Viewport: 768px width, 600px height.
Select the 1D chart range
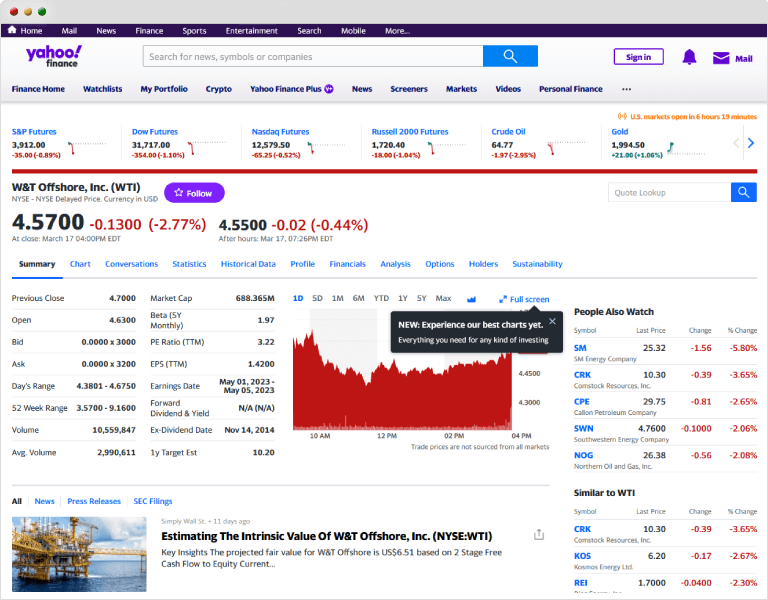pyautogui.click(x=298, y=298)
